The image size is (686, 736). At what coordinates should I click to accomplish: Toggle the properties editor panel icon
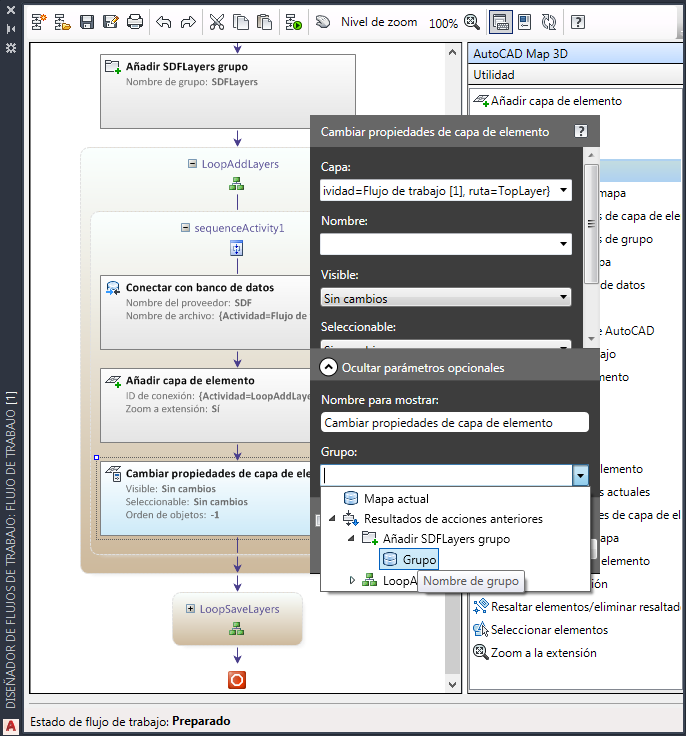(x=524, y=22)
